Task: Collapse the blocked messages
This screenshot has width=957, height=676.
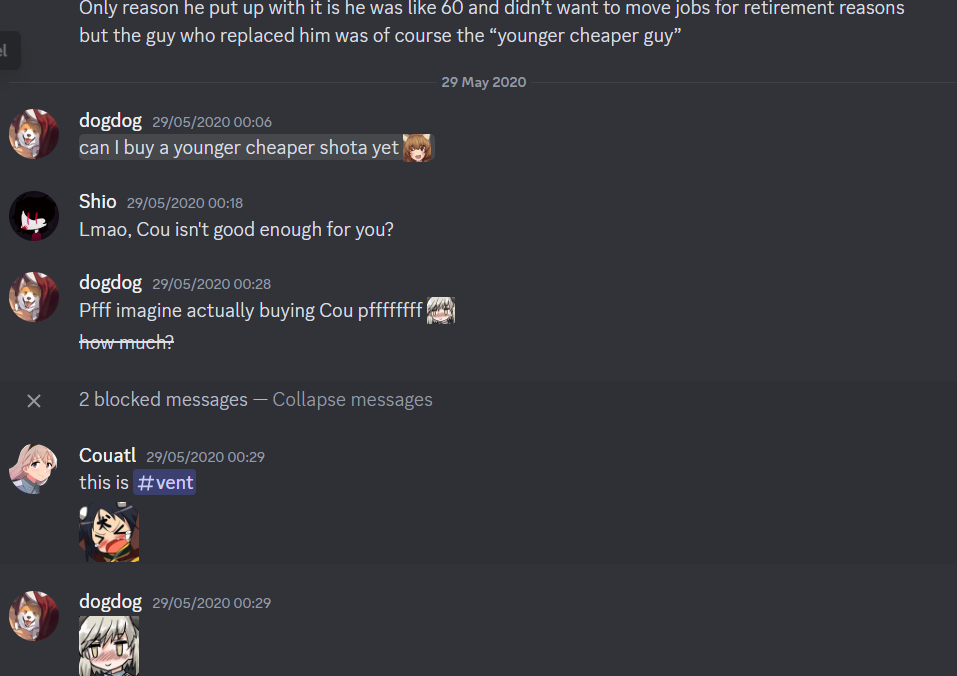Action: [x=352, y=400]
